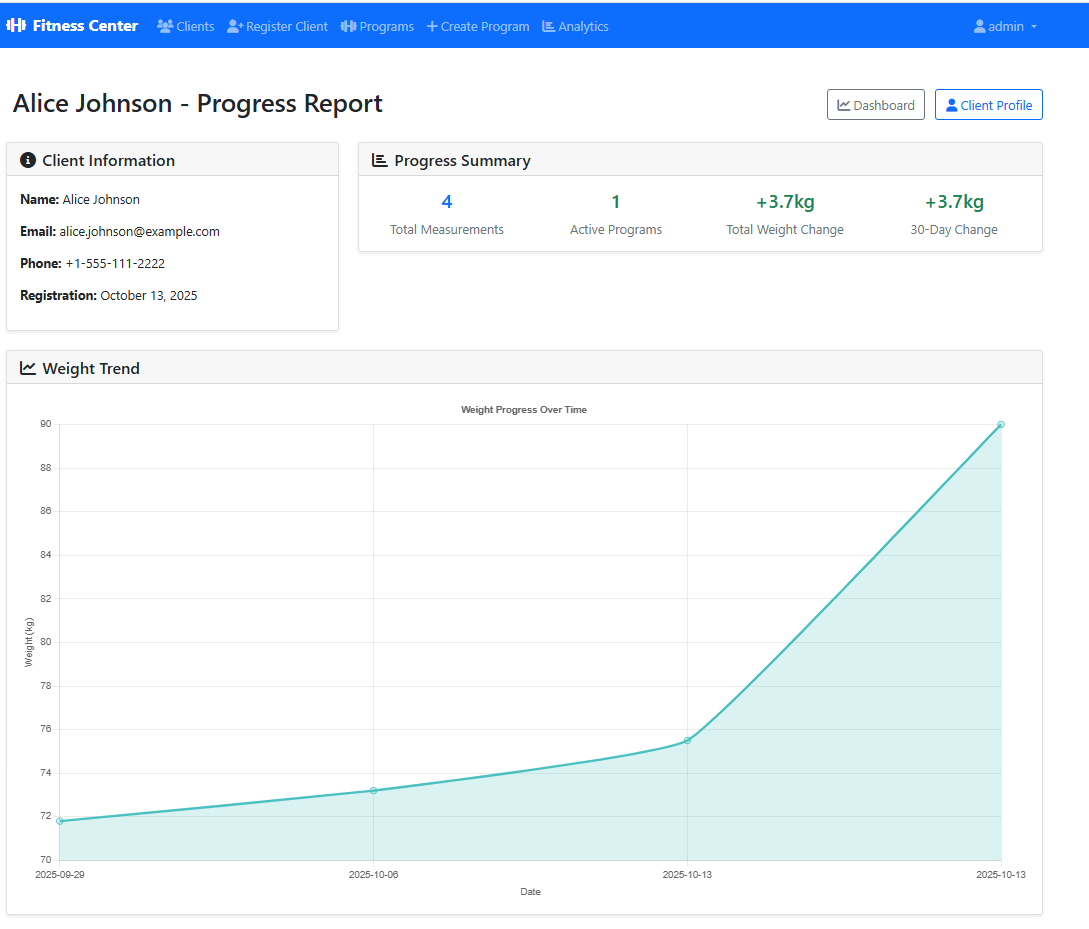Click the dumbbell logo icon in navbar

16,26
